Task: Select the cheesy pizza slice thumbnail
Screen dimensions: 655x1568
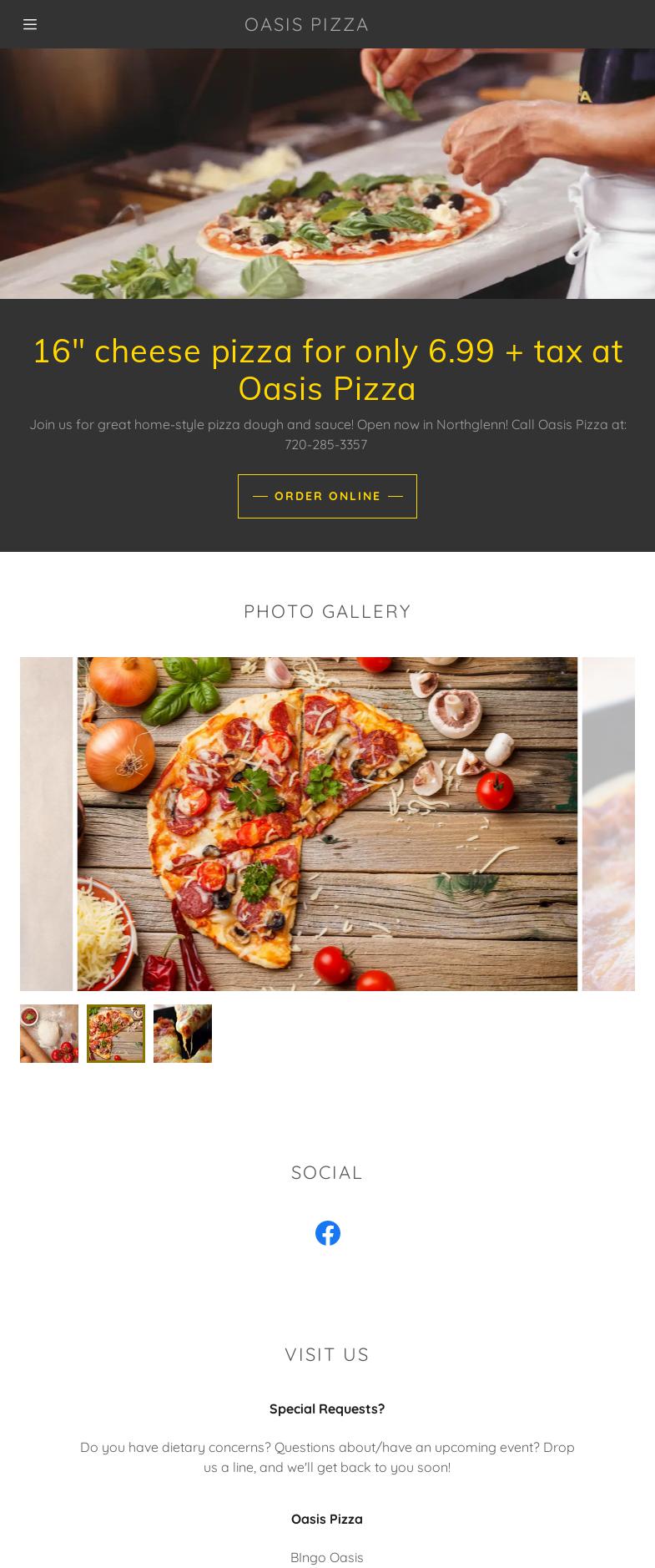Action: tap(183, 1034)
